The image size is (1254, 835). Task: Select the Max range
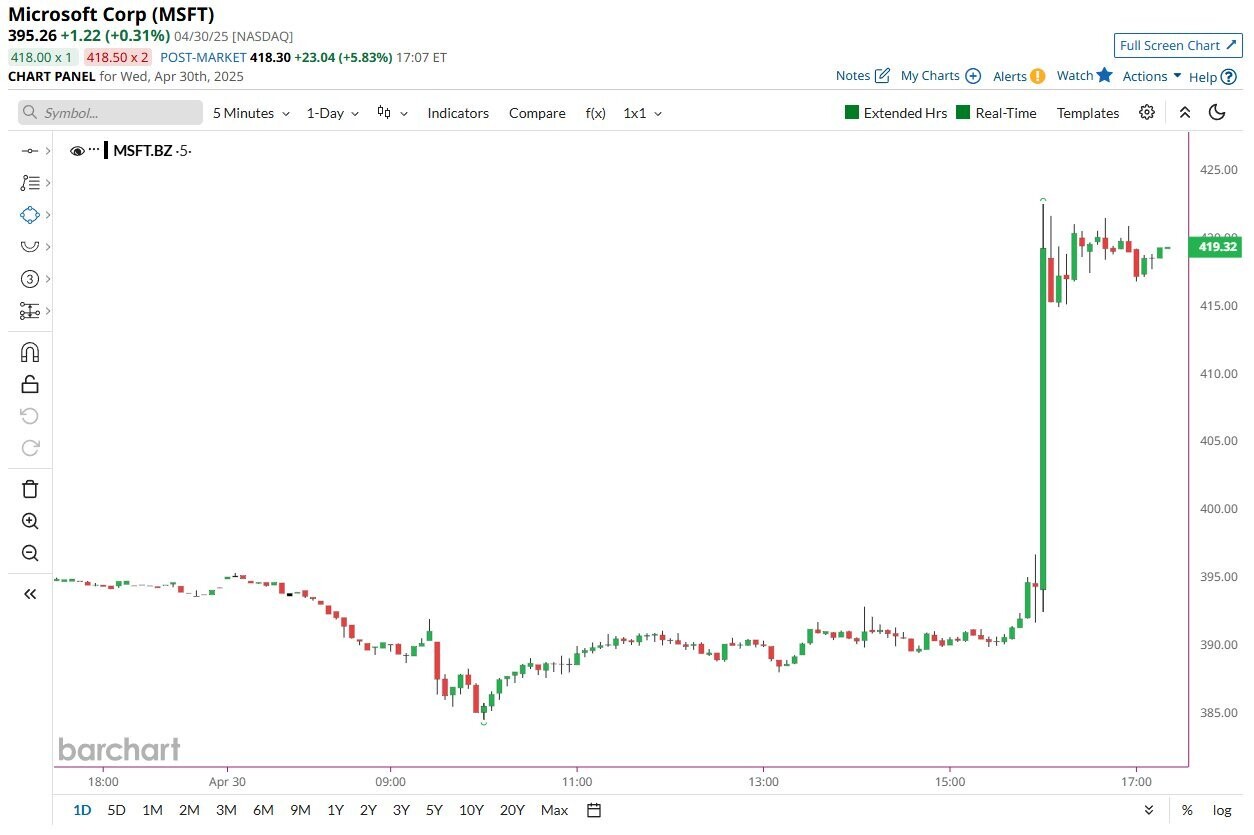tap(554, 810)
